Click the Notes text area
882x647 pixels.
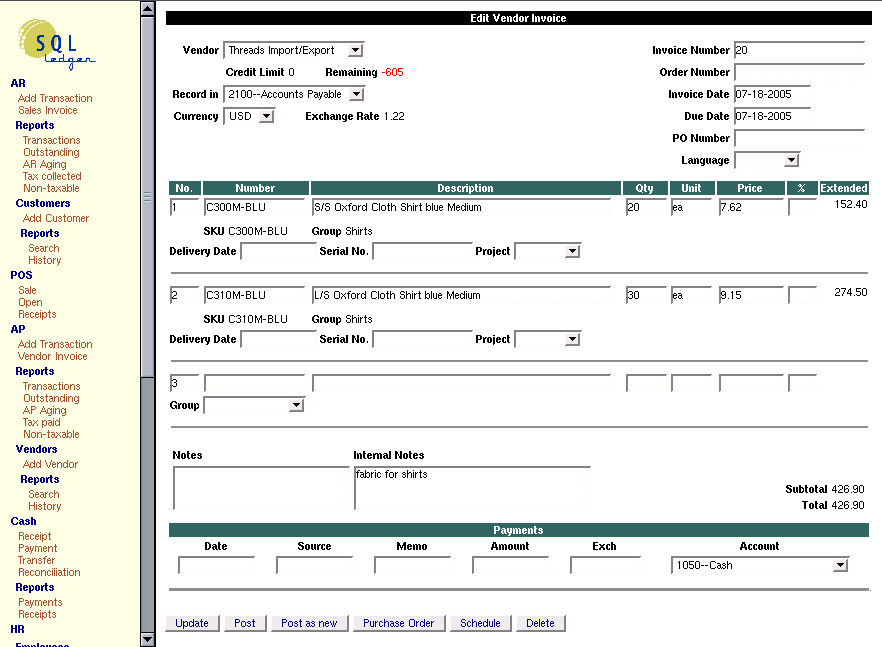[262, 488]
